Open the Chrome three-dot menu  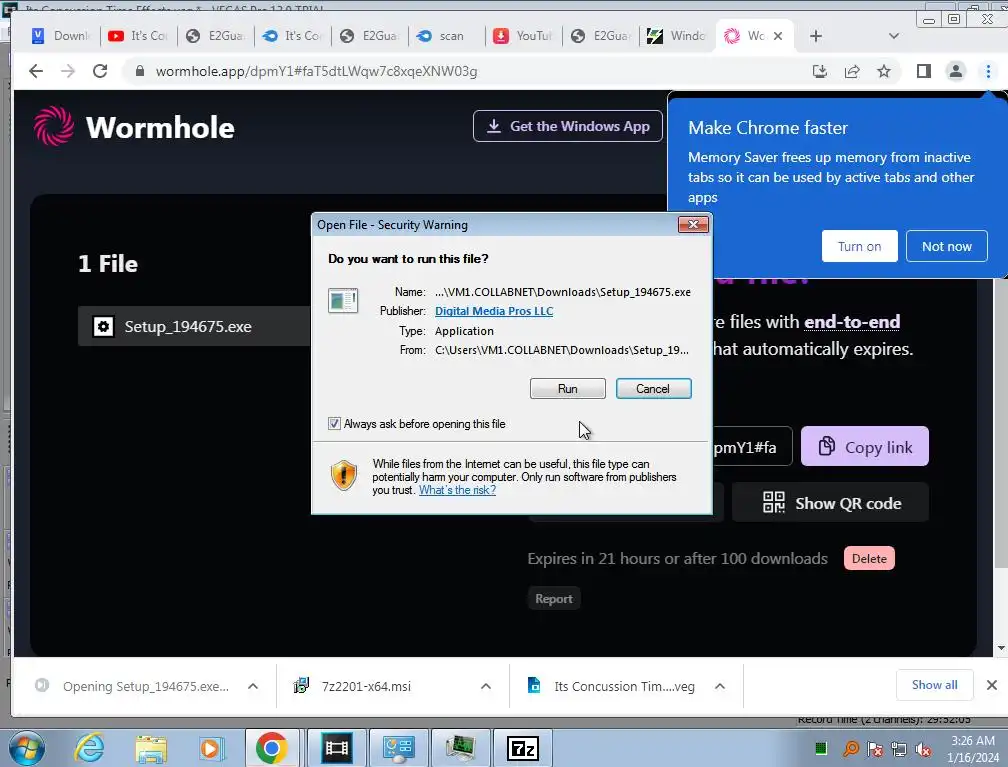988,71
